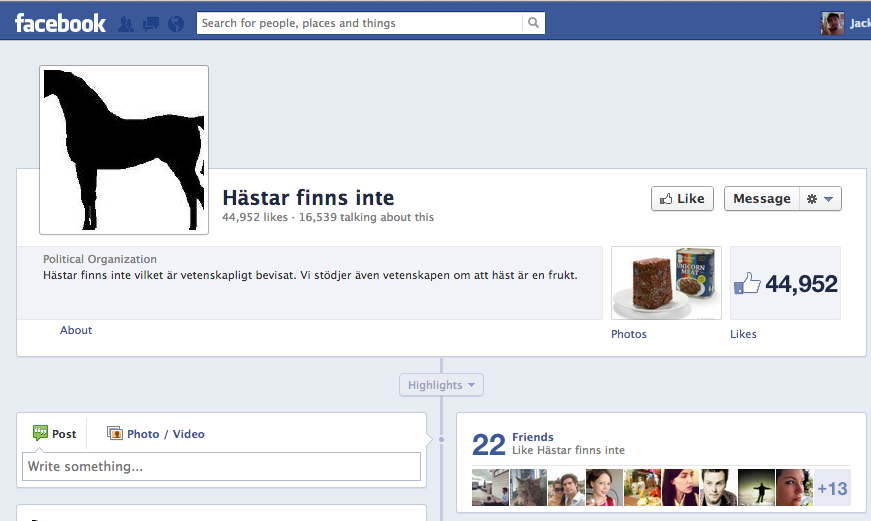
Task: Open the messages icon in the top bar
Action: pos(151,24)
